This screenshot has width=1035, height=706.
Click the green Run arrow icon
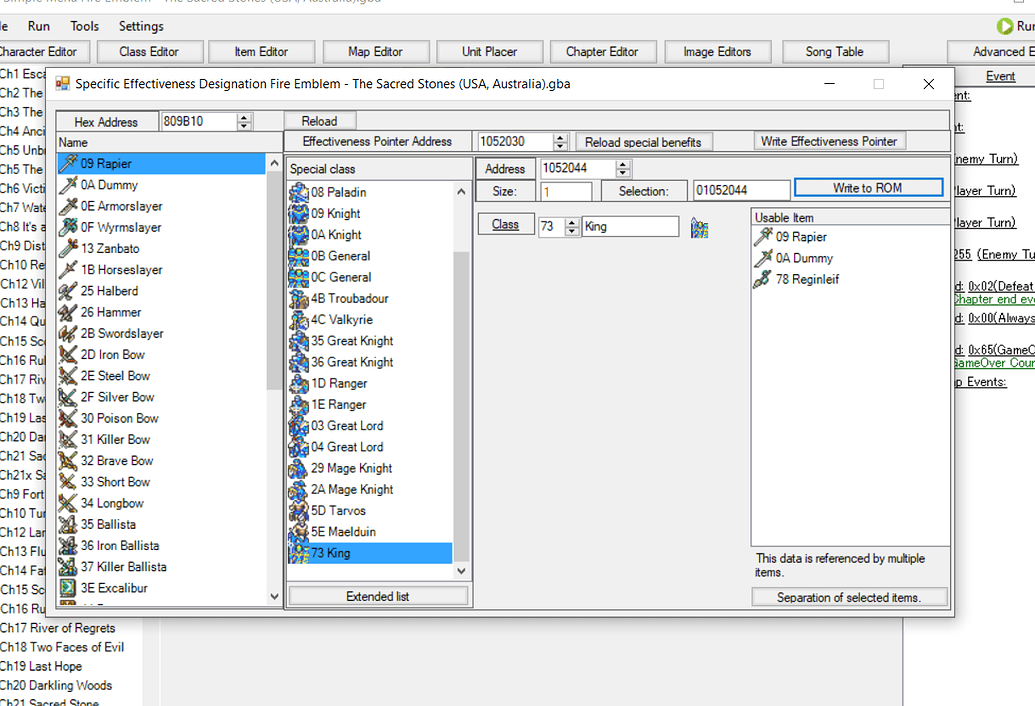pyautogui.click(x=1006, y=26)
